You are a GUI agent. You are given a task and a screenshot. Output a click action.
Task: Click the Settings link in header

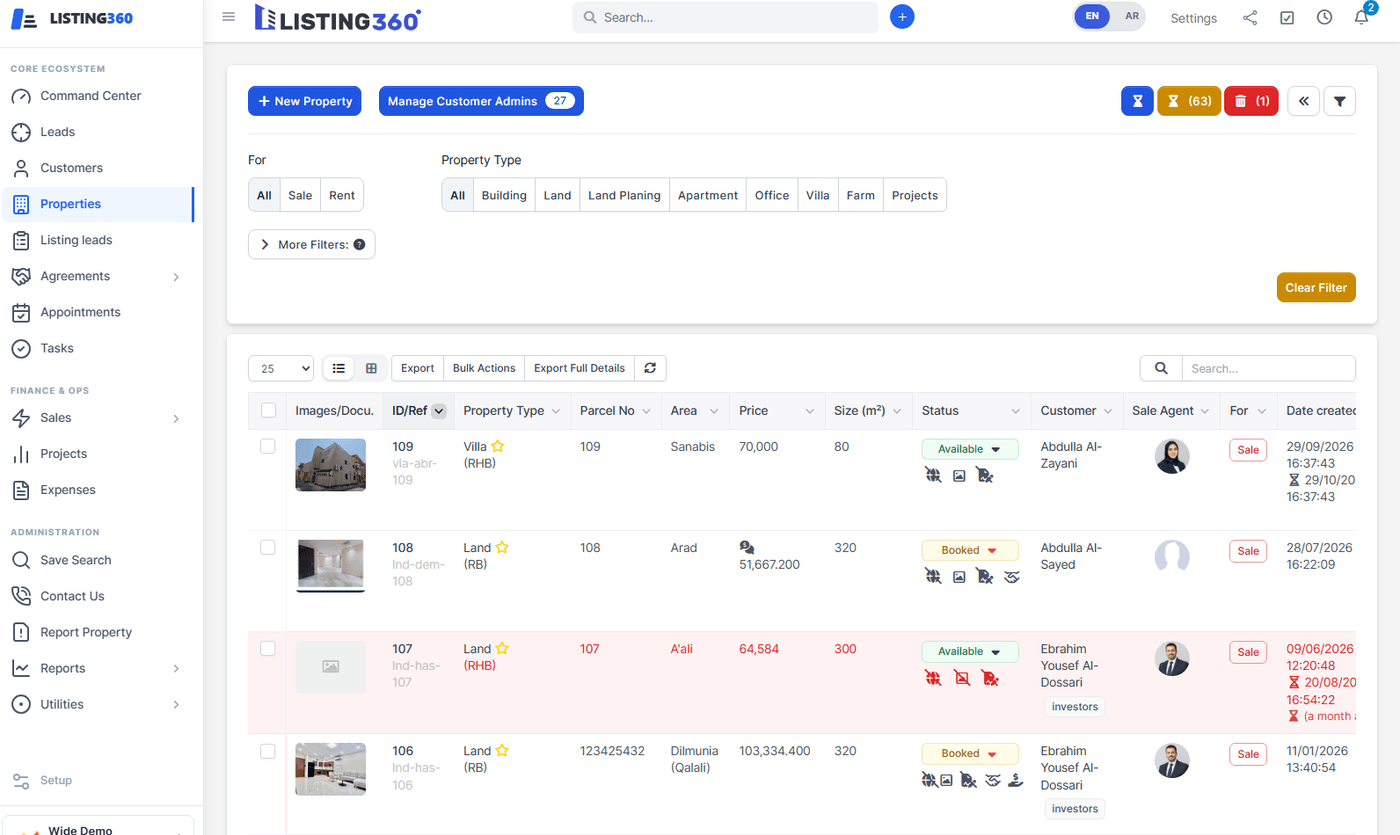1194,18
